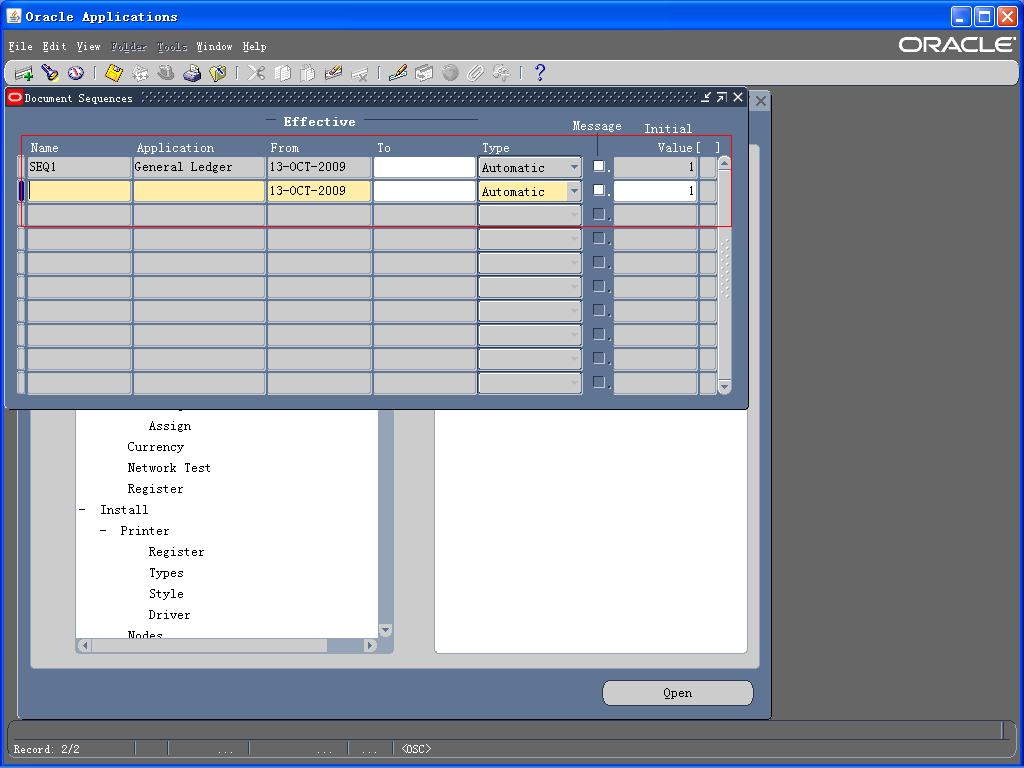Image resolution: width=1024 pixels, height=768 pixels.
Task: Open Window Help question mark icon
Action: point(540,73)
